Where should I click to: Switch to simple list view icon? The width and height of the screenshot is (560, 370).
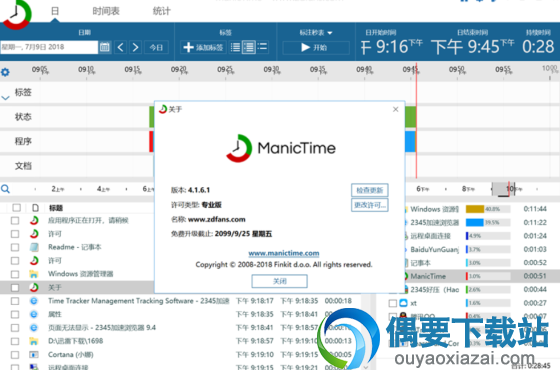(x=235, y=47)
